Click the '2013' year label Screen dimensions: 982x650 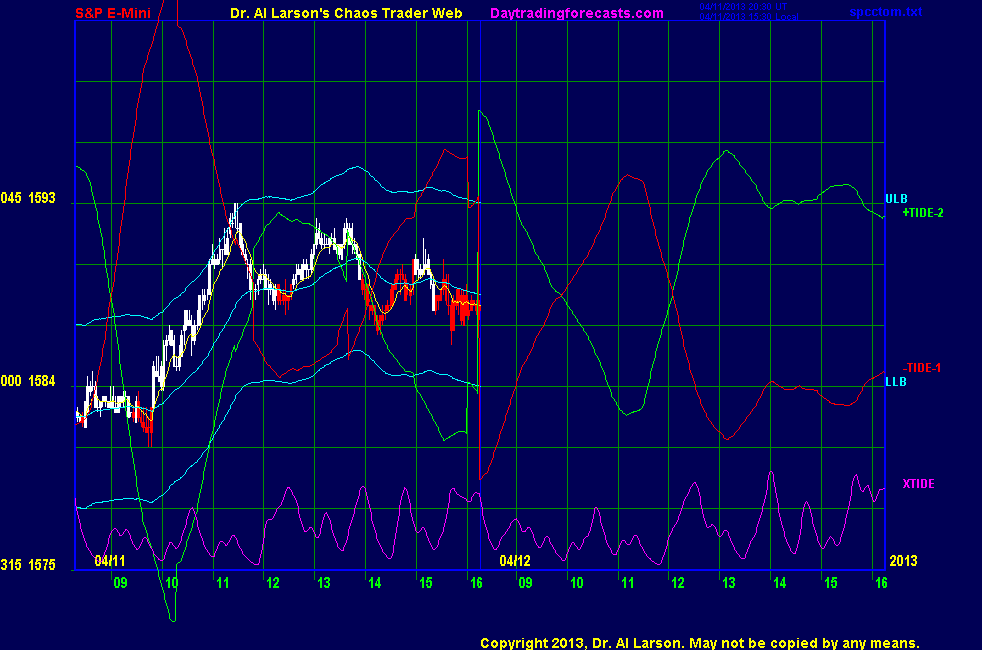click(903, 560)
